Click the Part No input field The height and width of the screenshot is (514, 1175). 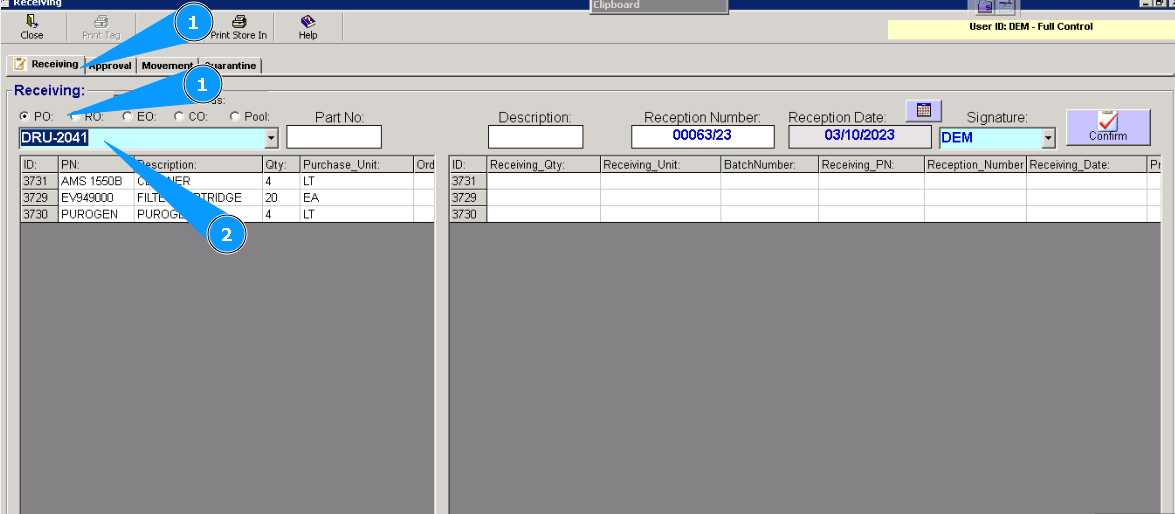[x=334, y=137]
